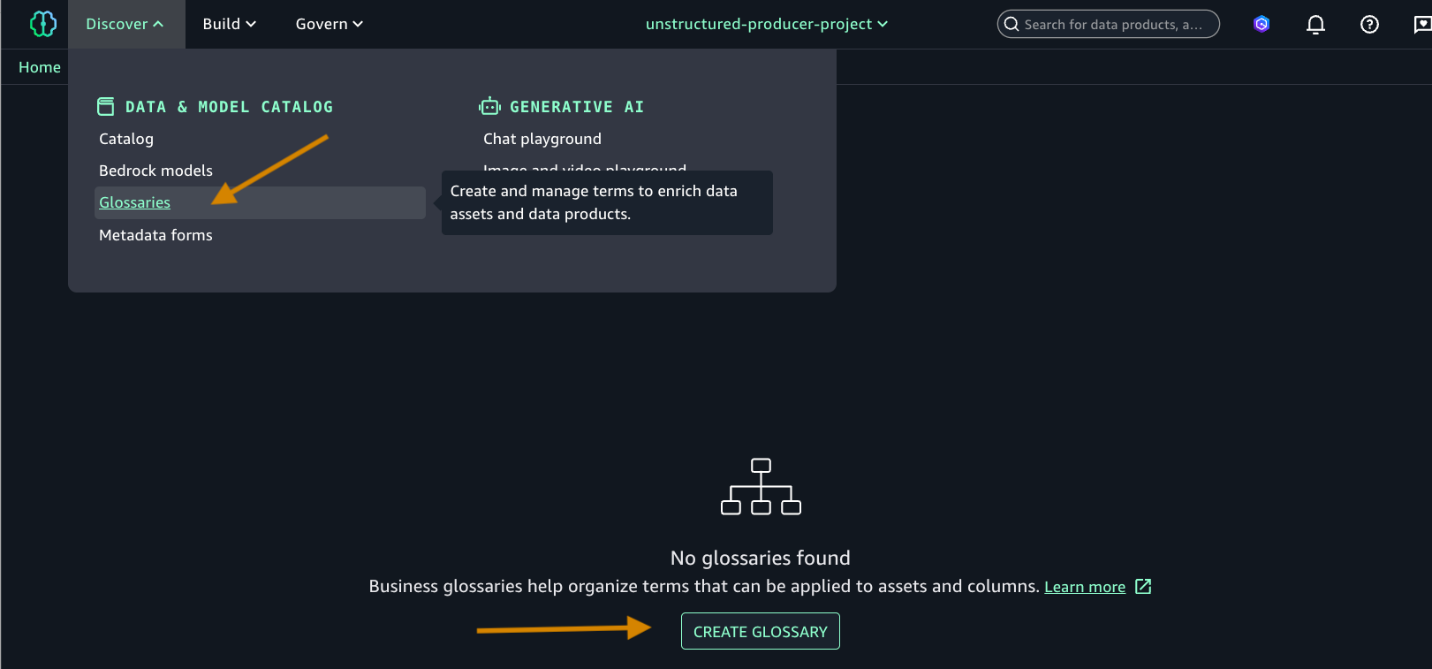The height and width of the screenshot is (669, 1432).
Task: Open the feedback chat icon
Action: click(x=1422, y=24)
